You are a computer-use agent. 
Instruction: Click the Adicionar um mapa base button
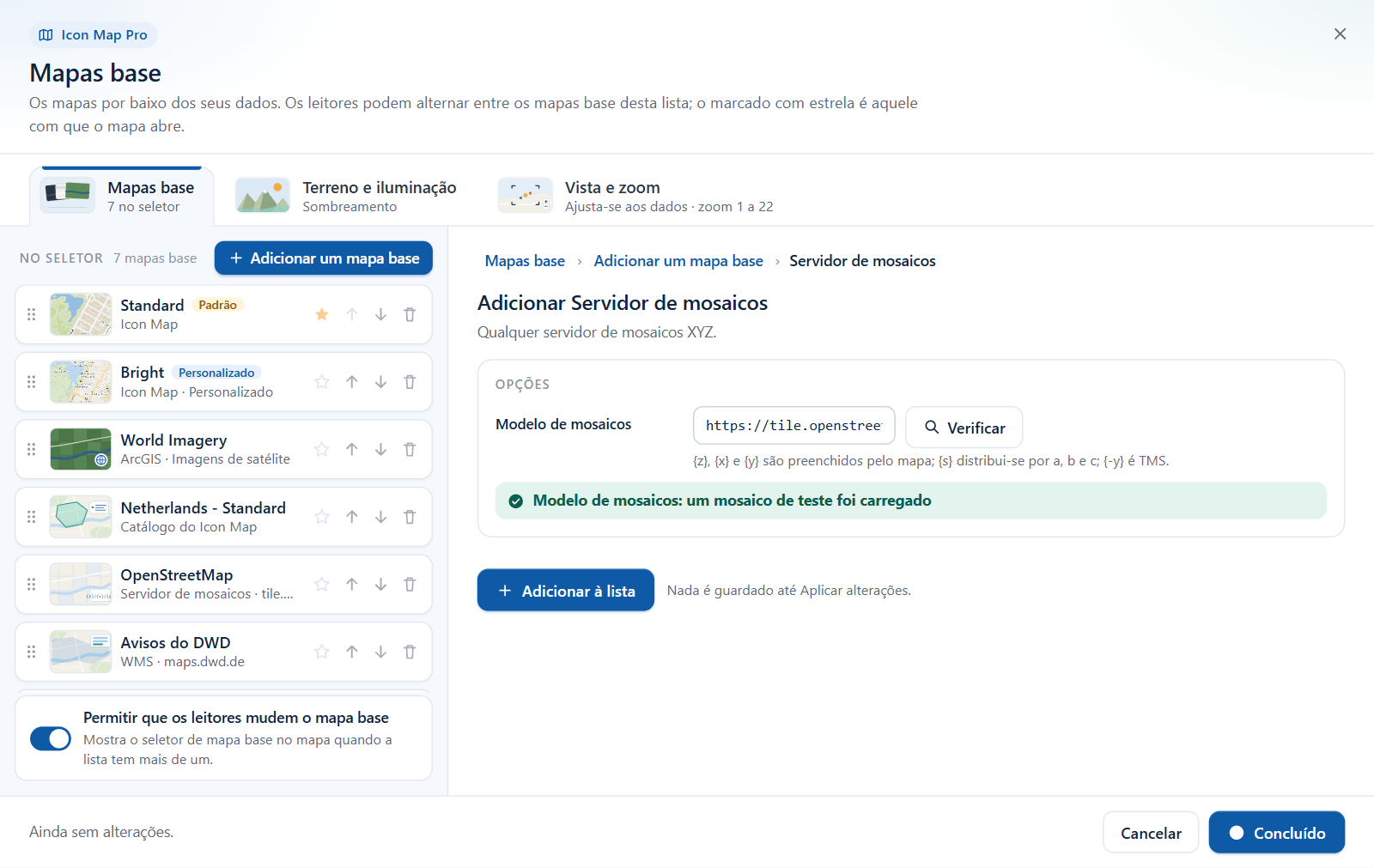point(324,258)
